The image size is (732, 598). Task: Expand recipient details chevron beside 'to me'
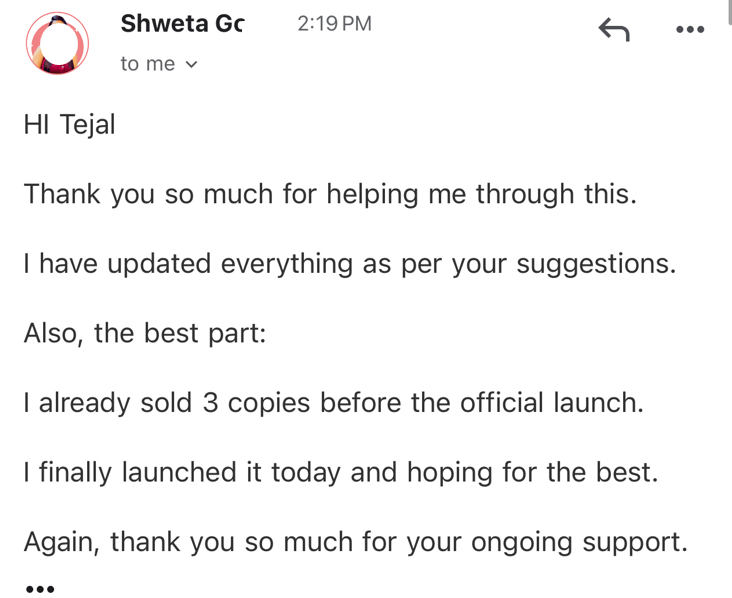(x=191, y=64)
